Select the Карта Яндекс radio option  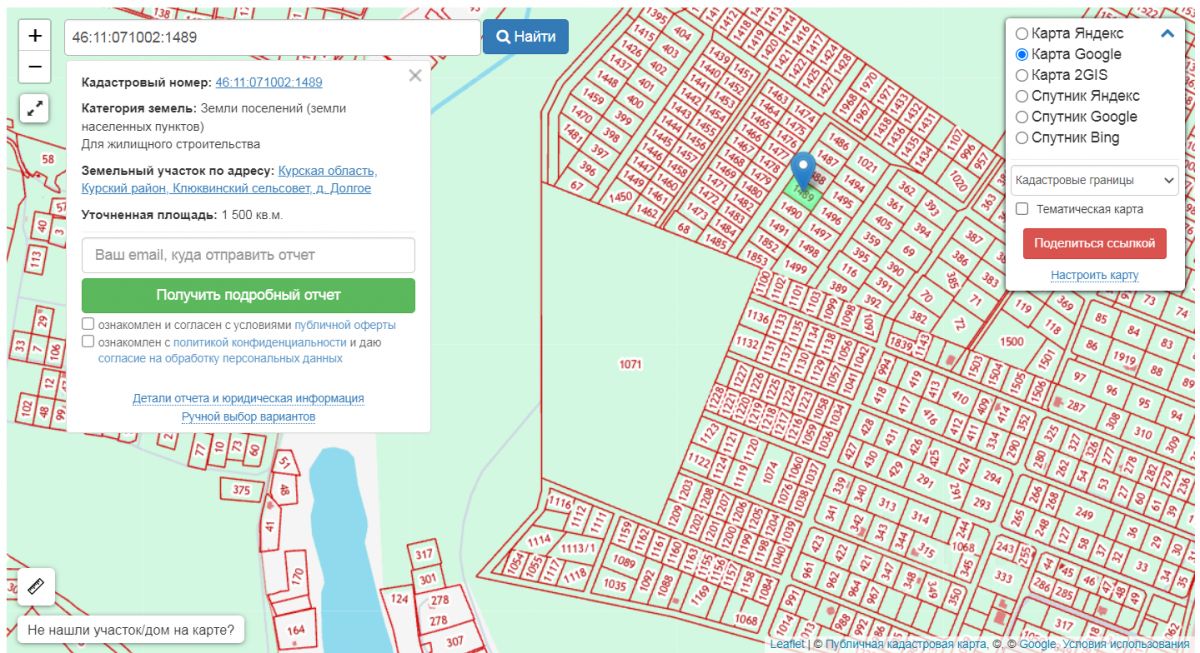tap(1022, 33)
